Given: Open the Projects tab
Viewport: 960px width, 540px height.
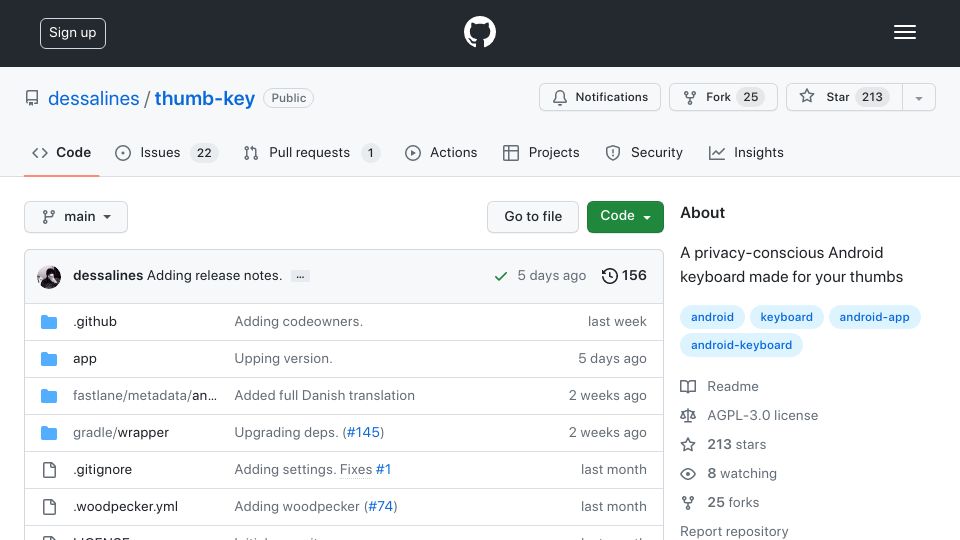Looking at the screenshot, I should [541, 152].
